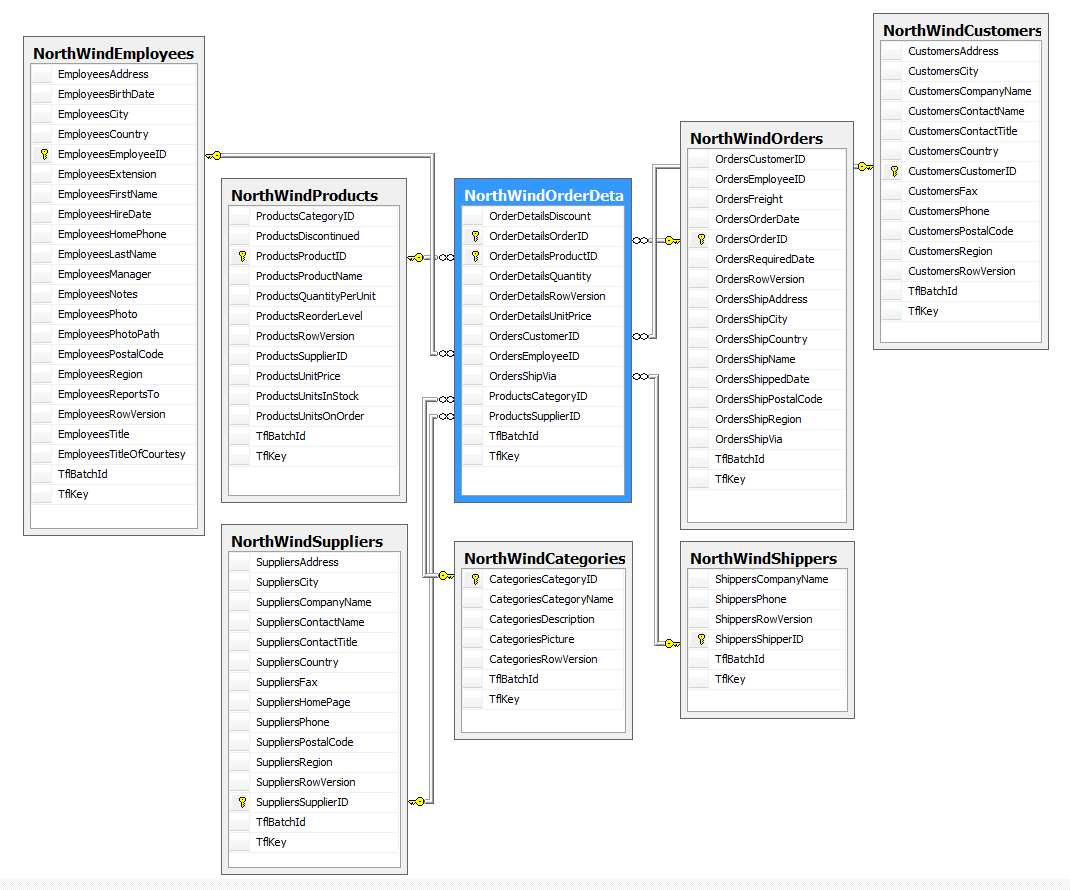Click the primary key icon beside EmployeesEmployeeID

tap(44, 154)
